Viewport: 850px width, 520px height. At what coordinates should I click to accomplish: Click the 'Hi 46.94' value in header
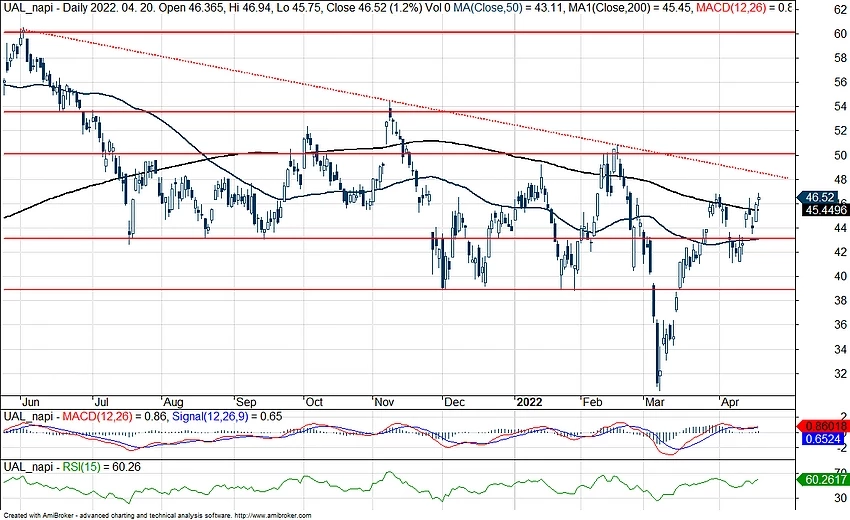[x=250, y=8]
